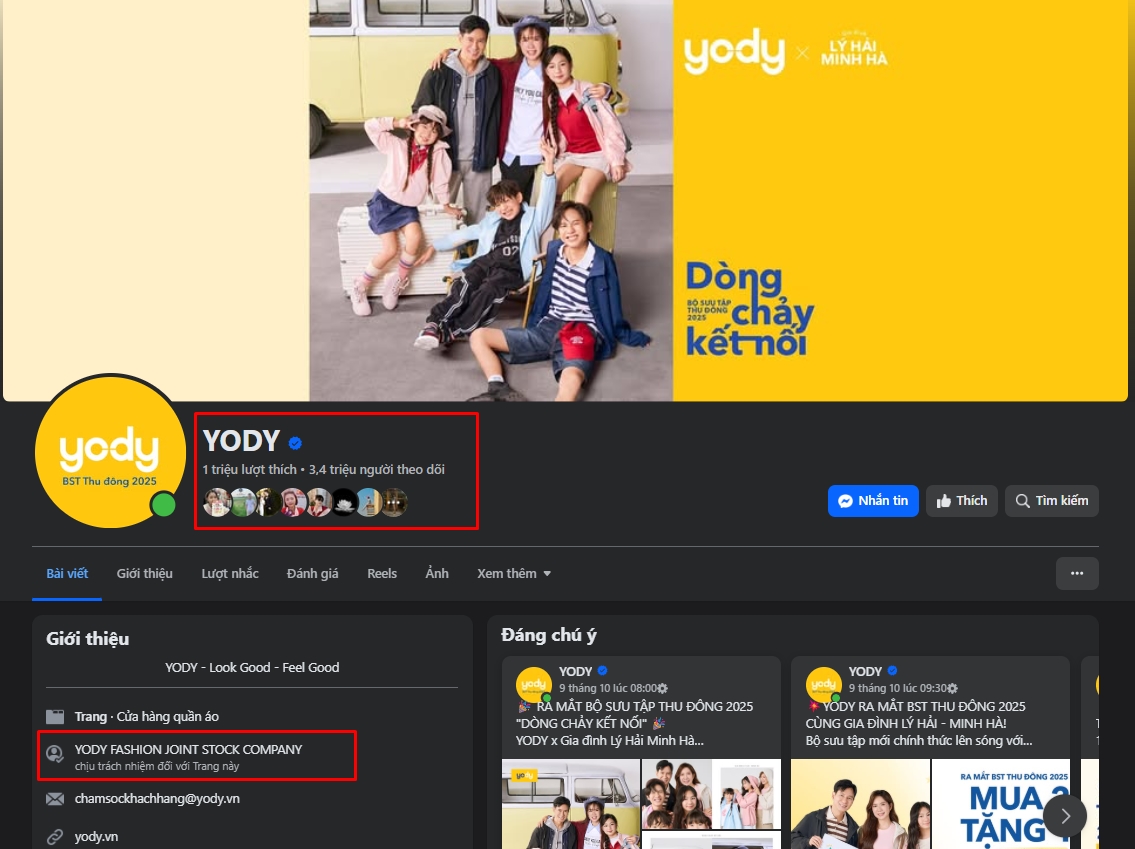Select the Đánh giá tab
1135x849 pixels.
312,573
